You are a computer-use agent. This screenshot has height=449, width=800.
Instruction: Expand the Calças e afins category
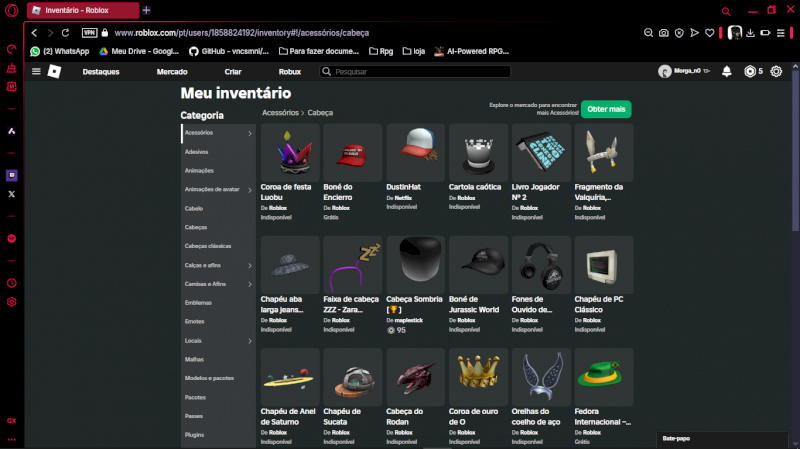pyautogui.click(x=250, y=265)
